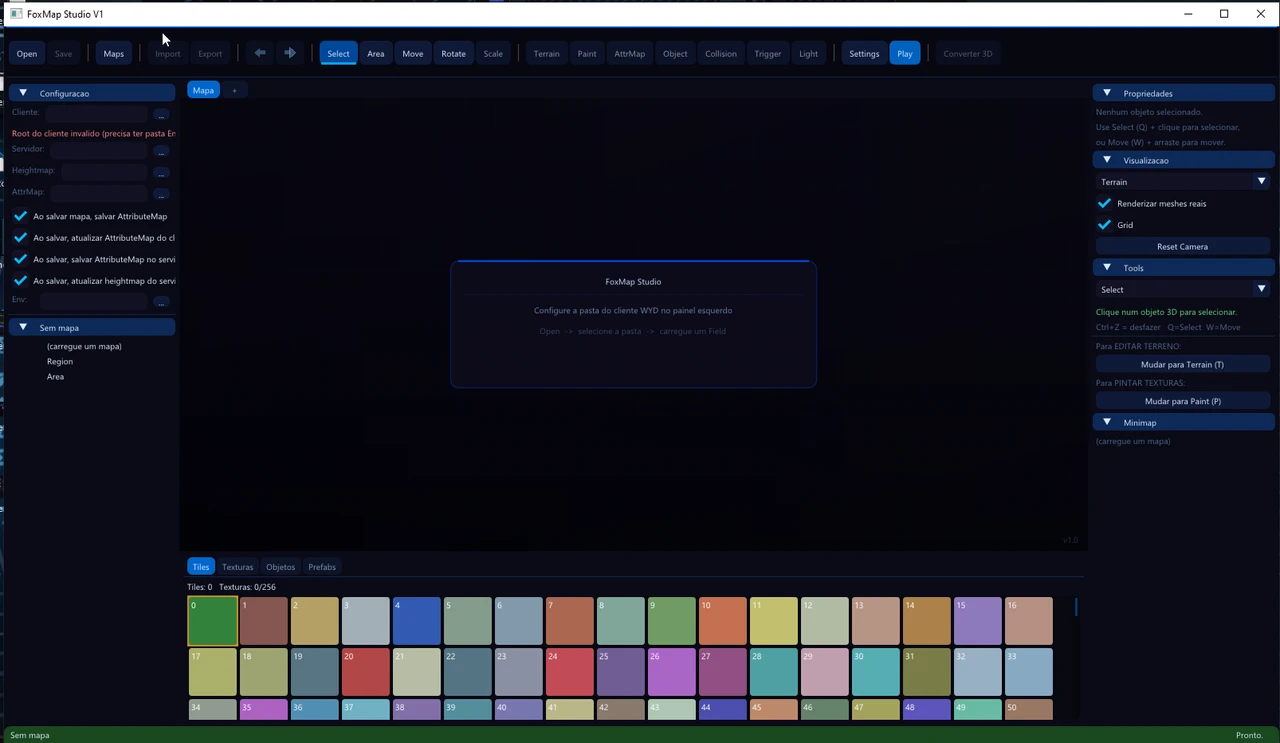Switch to Object mode
Screen dimensions: 1280x743
coord(676,53)
